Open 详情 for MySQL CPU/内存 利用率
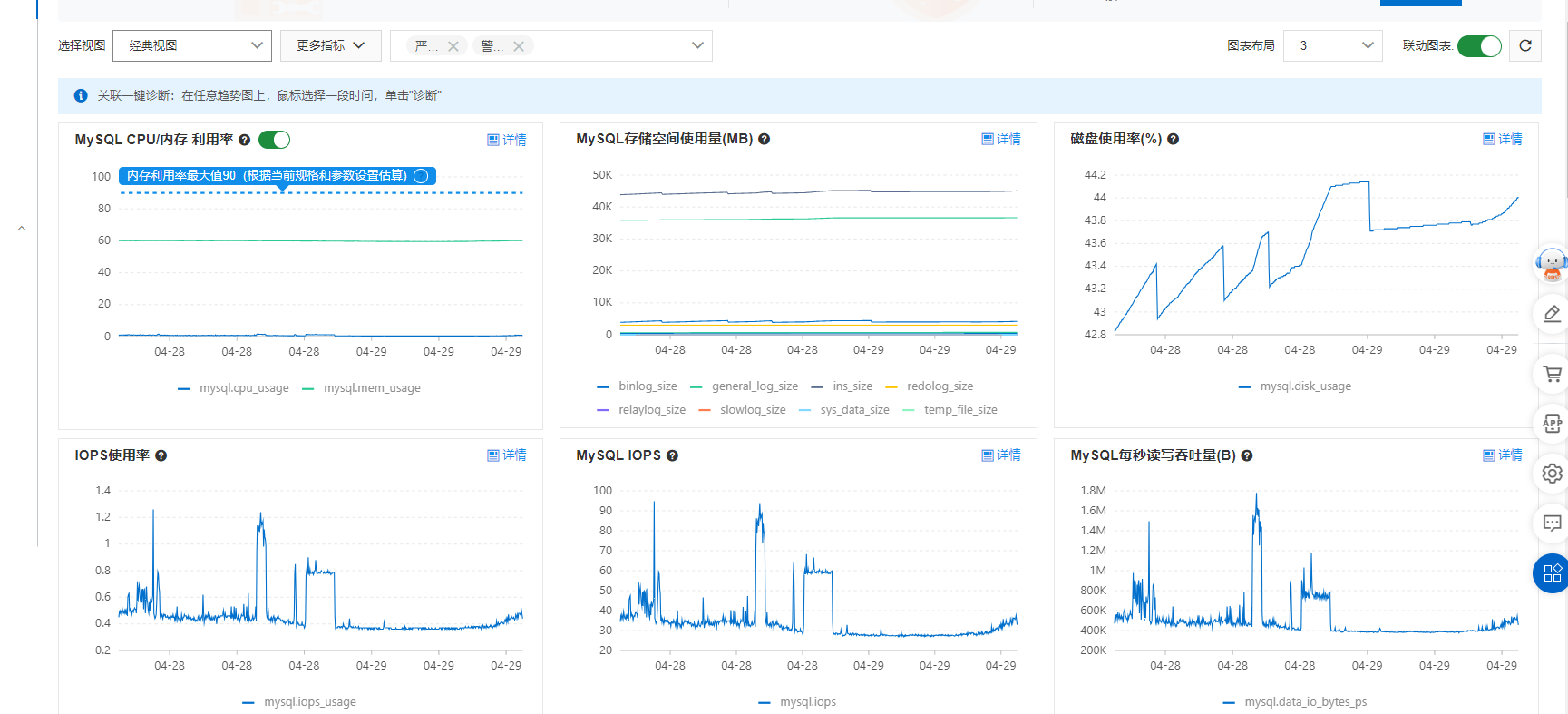1568x714 pixels. [x=507, y=140]
